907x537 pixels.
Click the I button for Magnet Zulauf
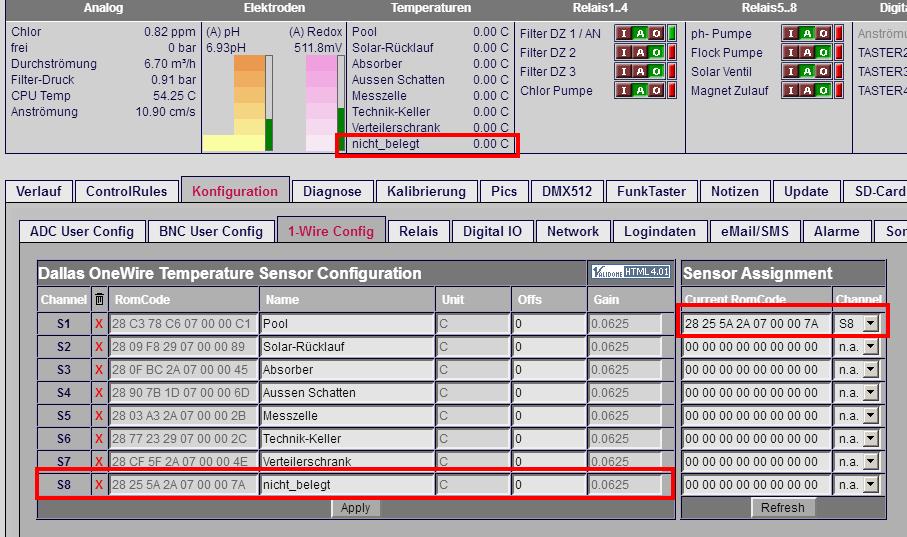point(791,90)
